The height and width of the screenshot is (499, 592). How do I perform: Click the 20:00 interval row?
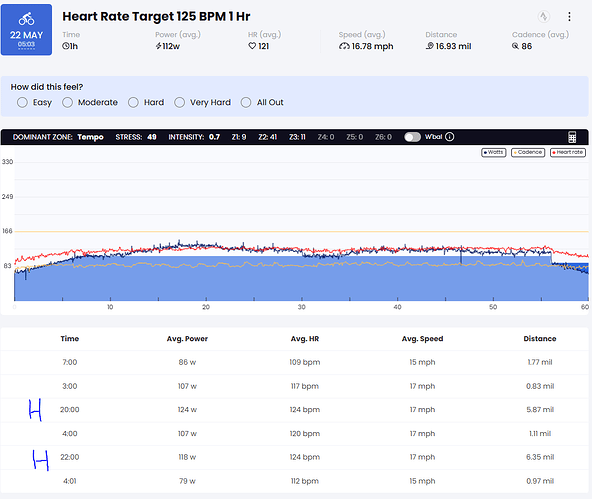click(x=294, y=410)
